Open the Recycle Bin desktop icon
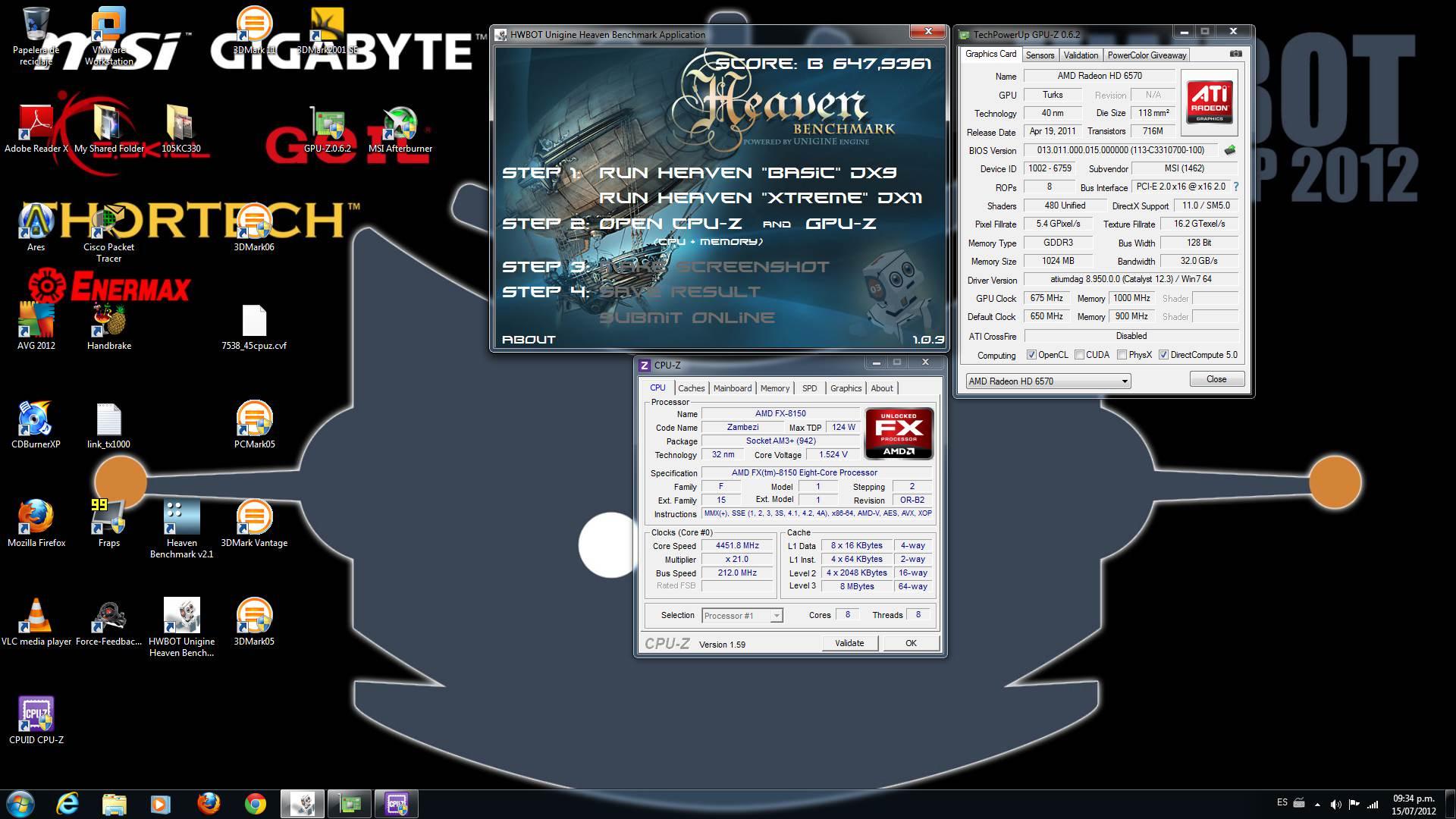Image resolution: width=1456 pixels, height=819 pixels. click(36, 36)
